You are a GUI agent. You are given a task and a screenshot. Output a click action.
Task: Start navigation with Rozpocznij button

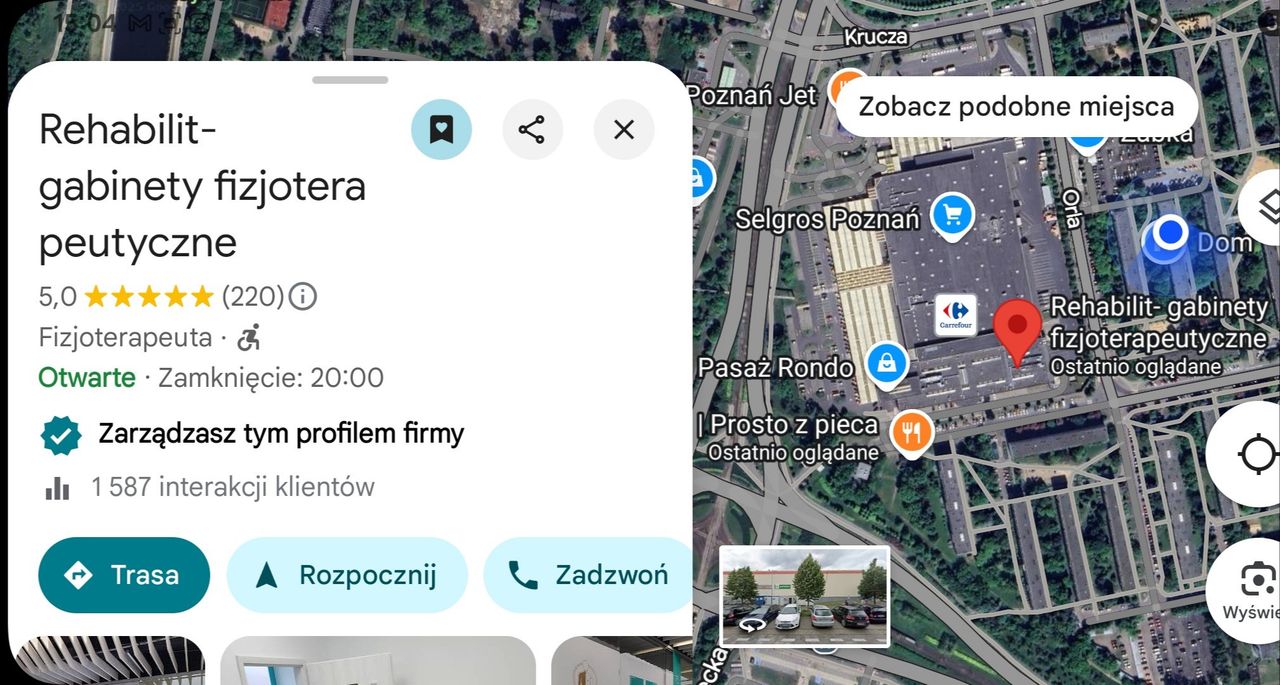347,575
